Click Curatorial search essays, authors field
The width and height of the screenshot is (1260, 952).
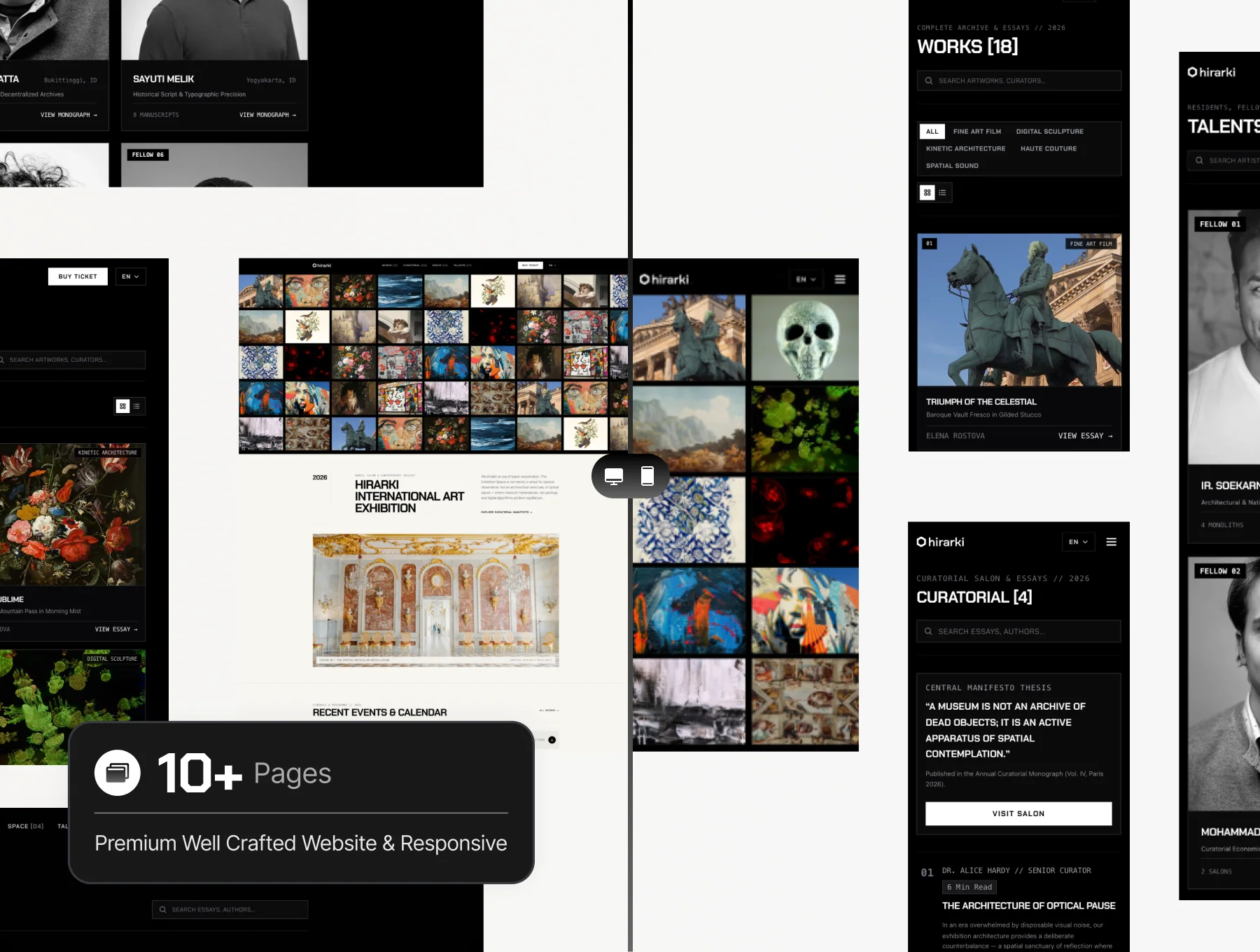pyautogui.click(x=1018, y=631)
